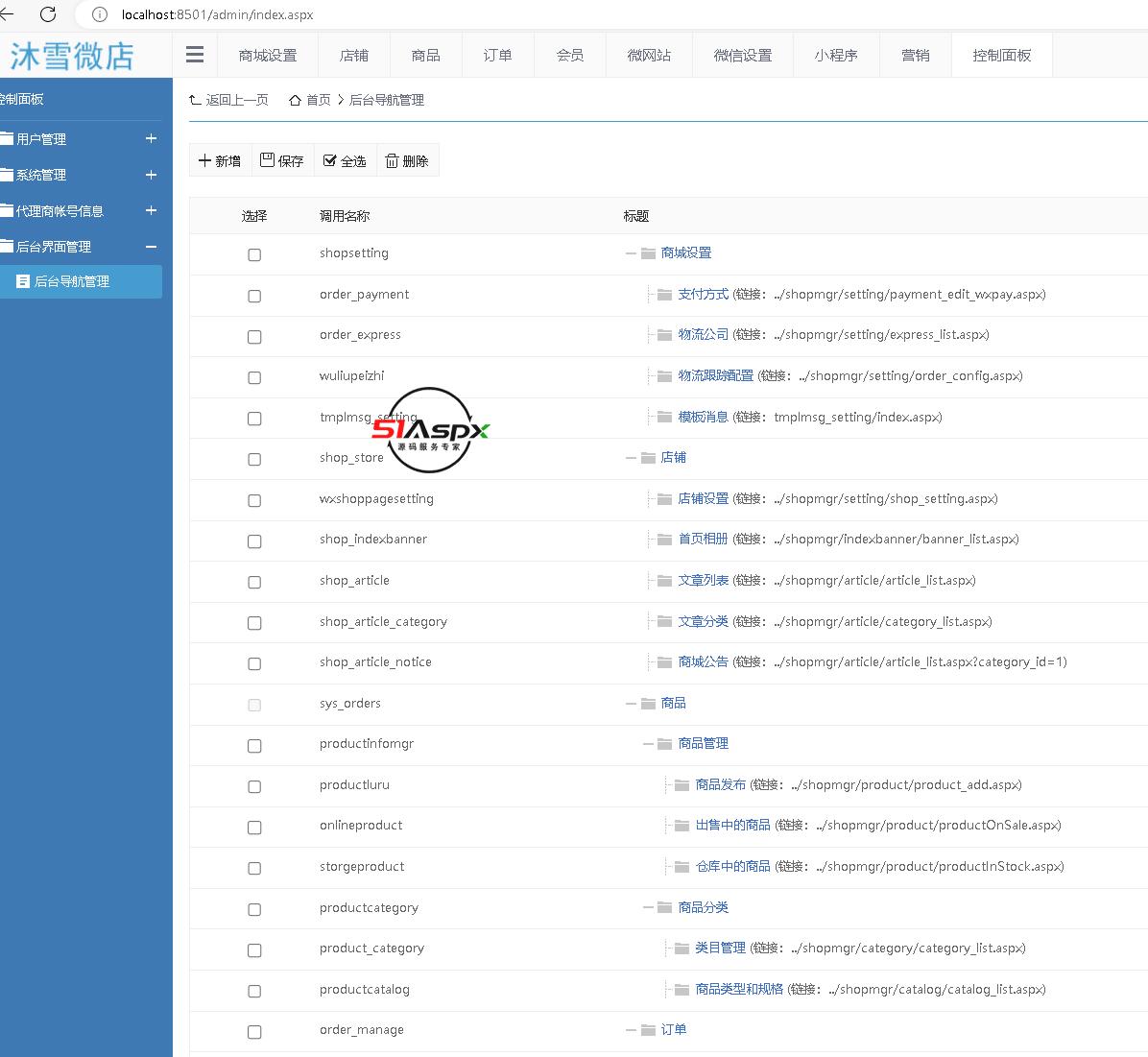The height and width of the screenshot is (1057, 1148).
Task: Click folder icon next to 商品管理
Action: (665, 743)
